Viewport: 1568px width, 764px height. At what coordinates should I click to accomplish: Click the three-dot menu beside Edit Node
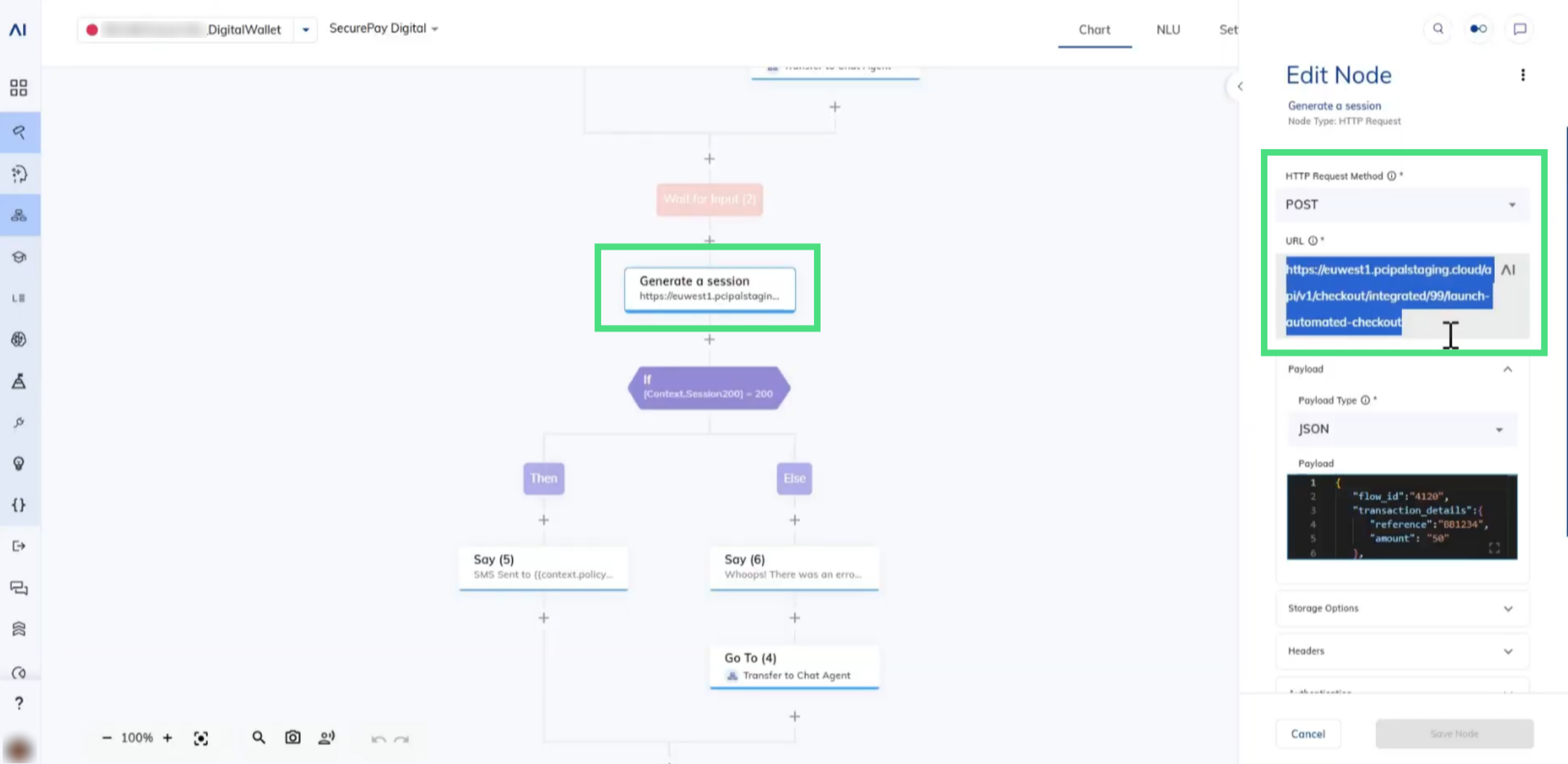point(1523,75)
